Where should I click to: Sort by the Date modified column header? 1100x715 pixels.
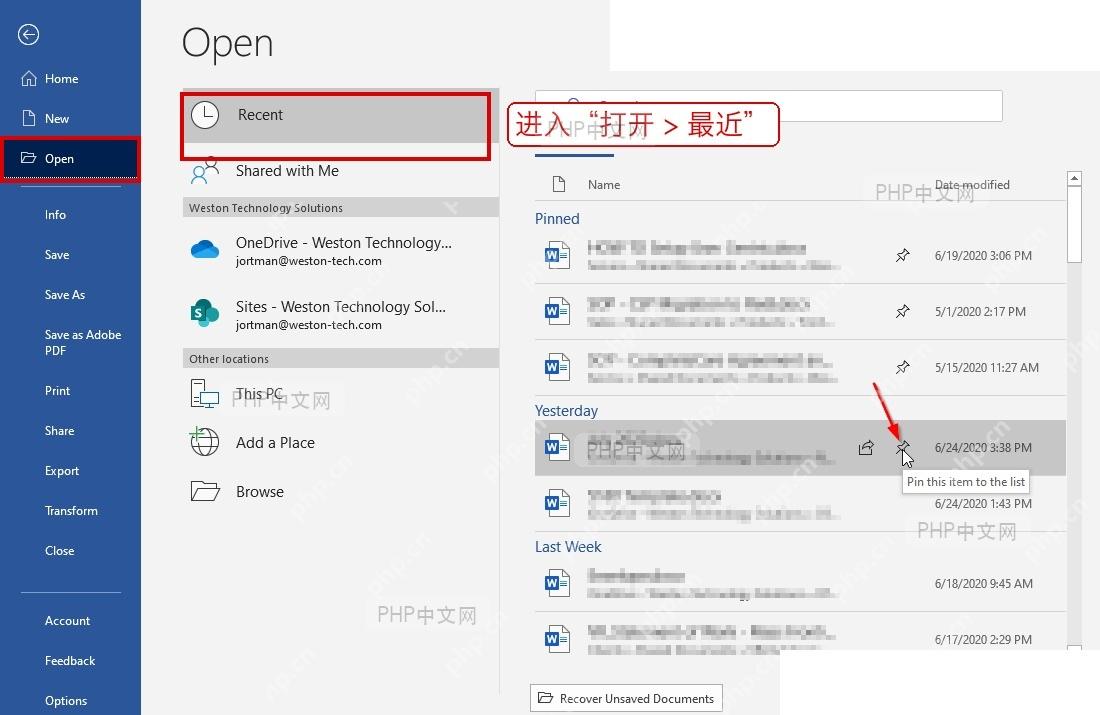972,185
